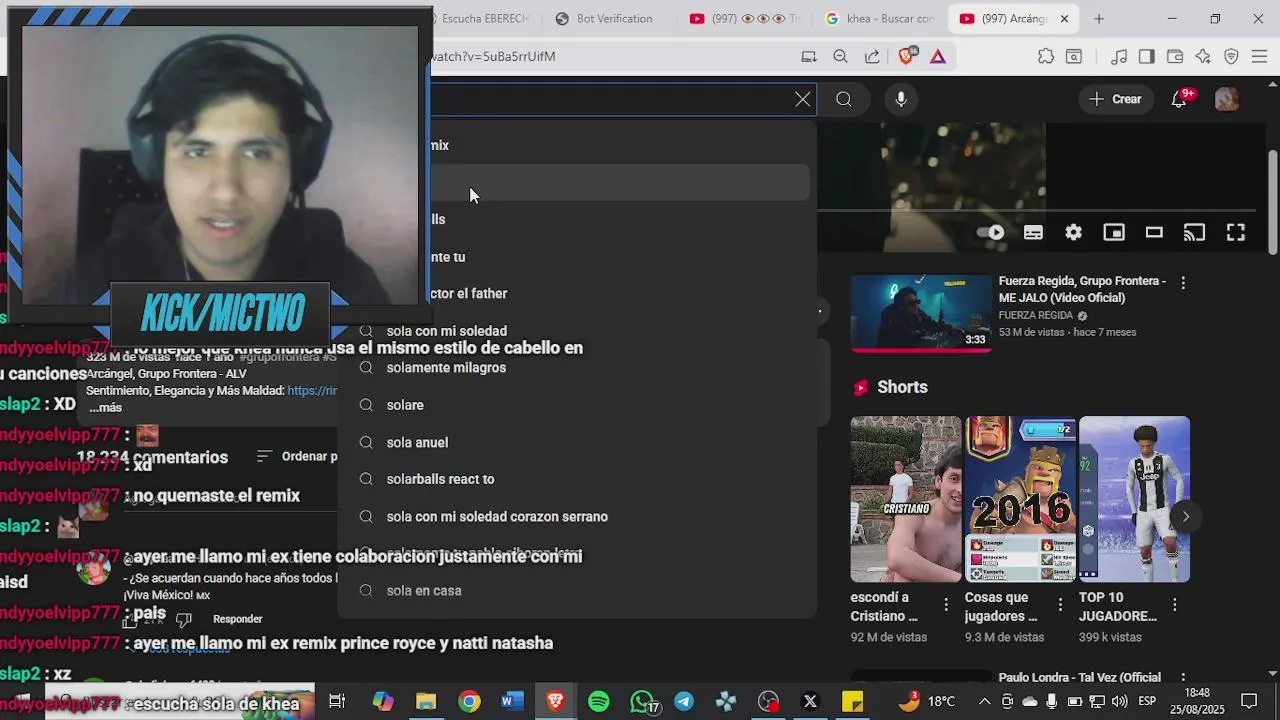The height and width of the screenshot is (720, 1280).
Task: Open ME JALO video thumbnail
Action: click(921, 312)
